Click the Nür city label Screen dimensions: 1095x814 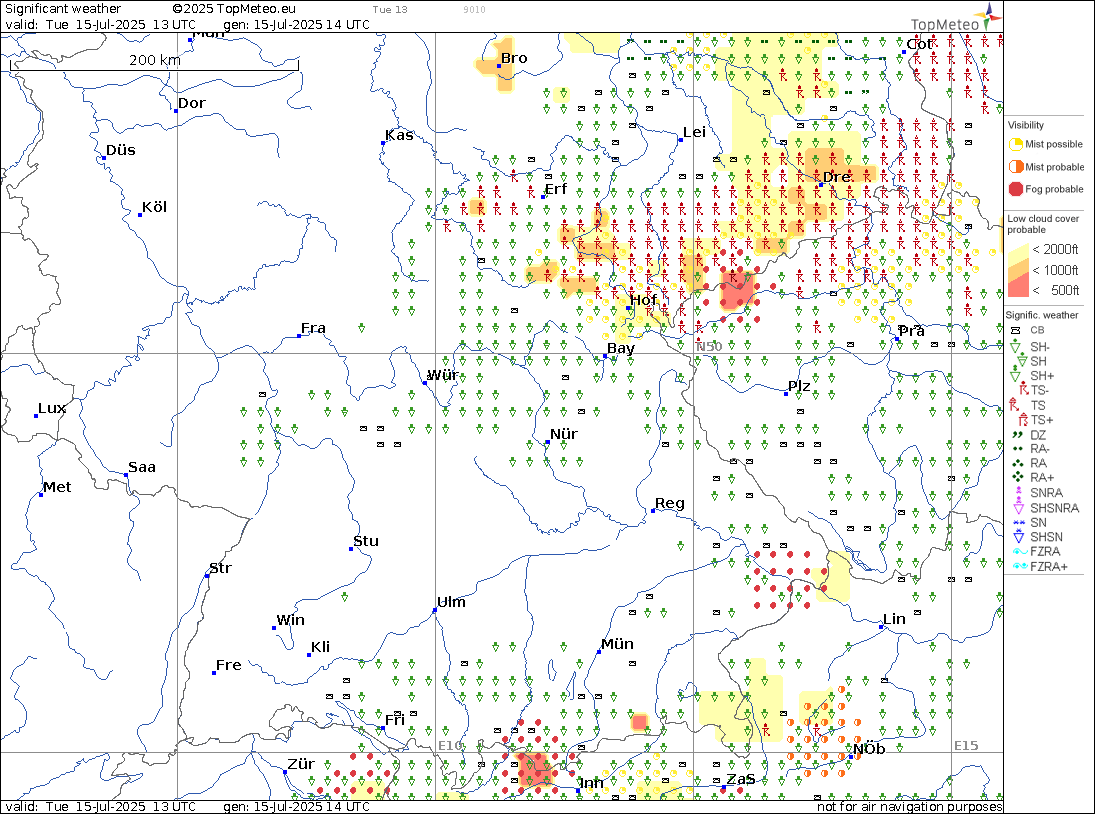point(564,434)
